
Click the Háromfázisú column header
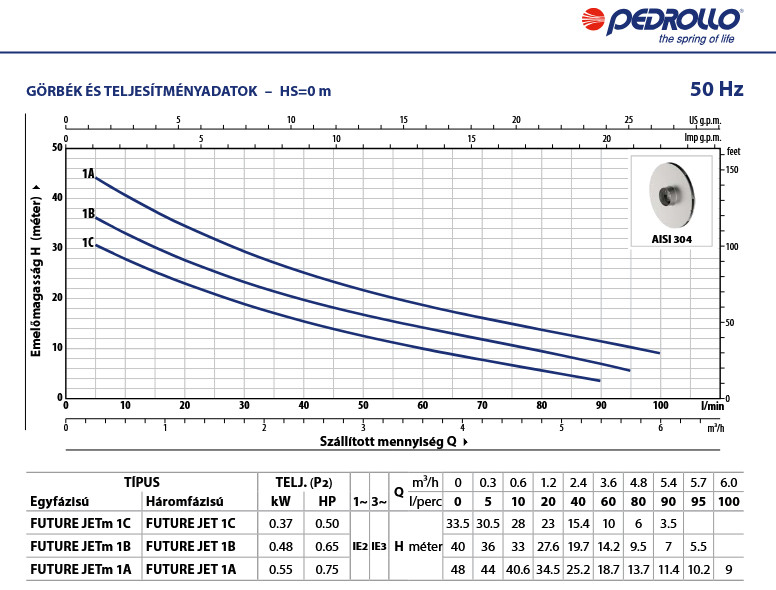tap(184, 500)
